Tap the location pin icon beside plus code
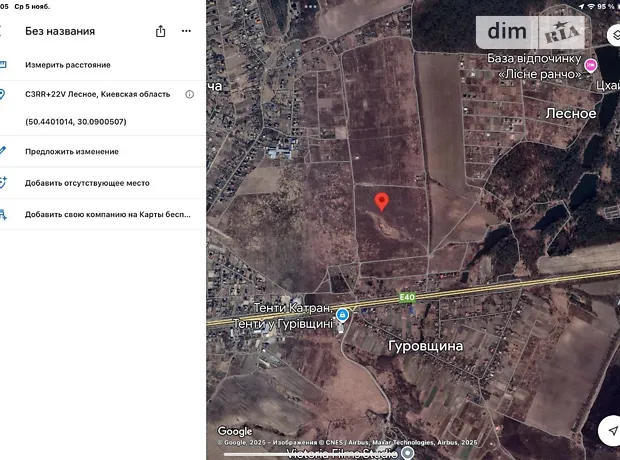This screenshot has width=620, height=460. [x=3, y=94]
